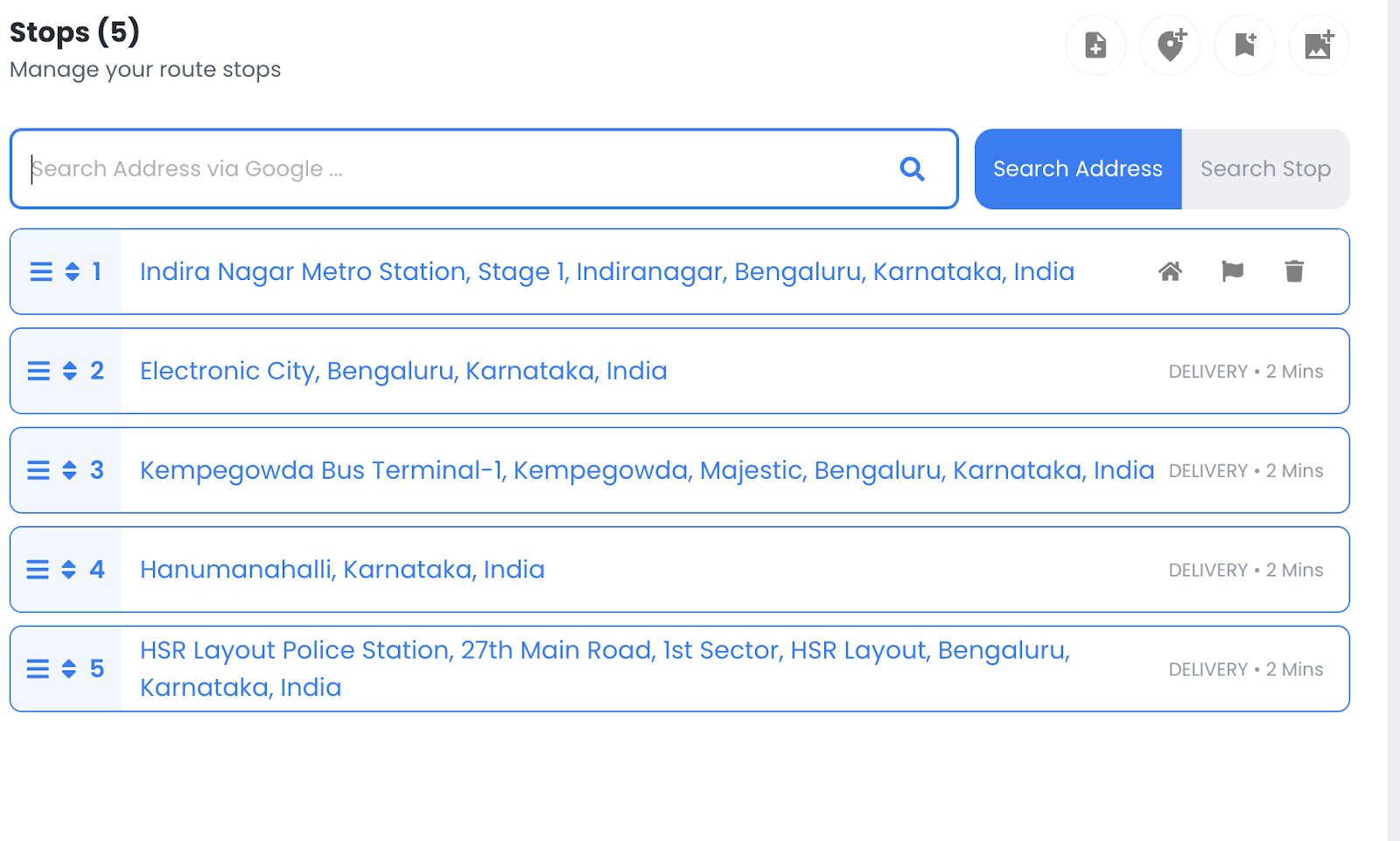Click the add bookmark icon
Image resolution: width=1400 pixels, height=841 pixels.
pos(1244,45)
